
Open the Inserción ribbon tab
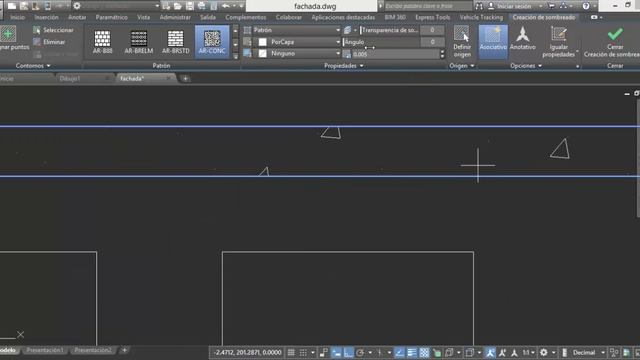click(x=46, y=17)
